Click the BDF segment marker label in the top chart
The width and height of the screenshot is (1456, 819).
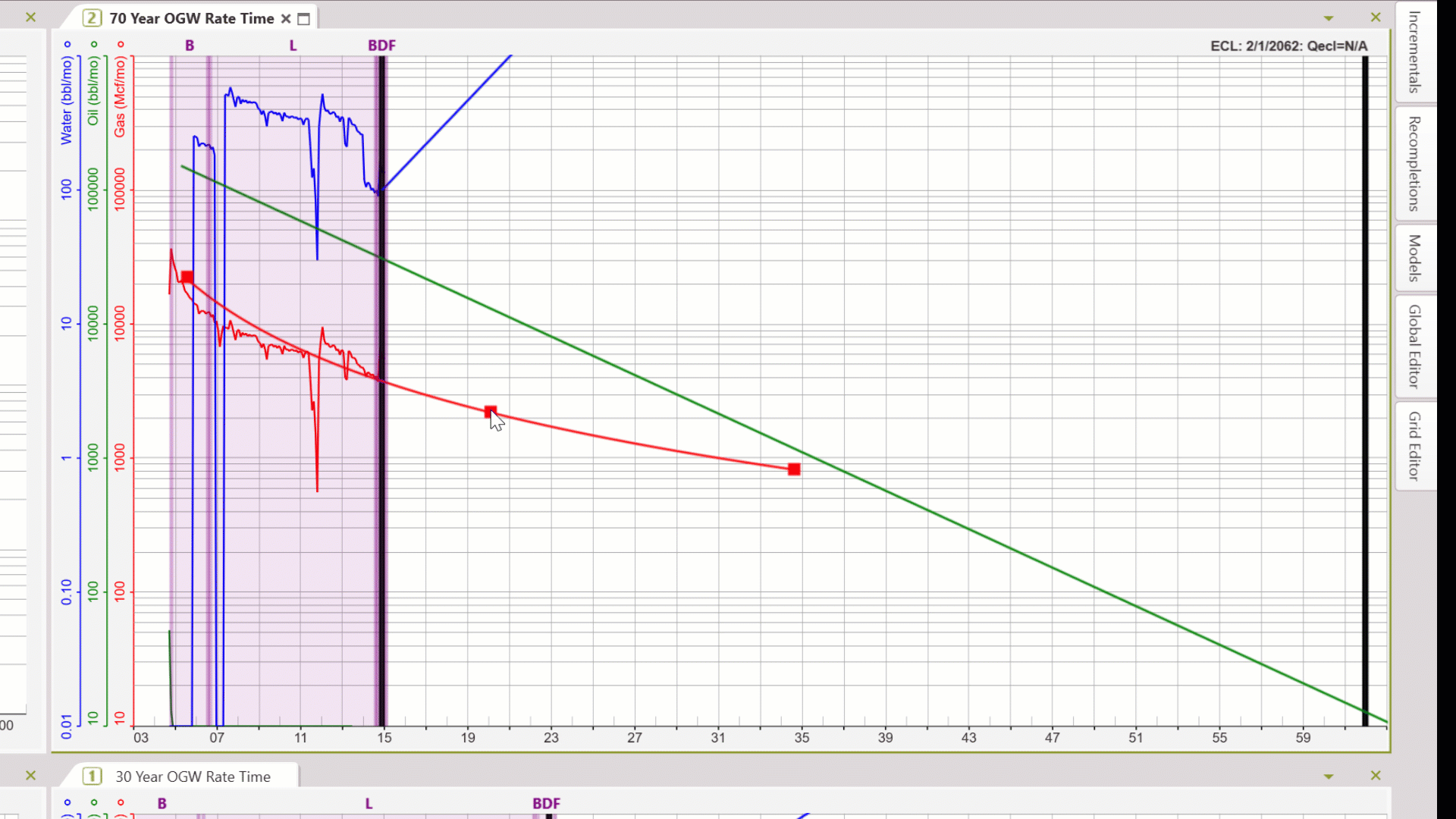click(x=381, y=45)
